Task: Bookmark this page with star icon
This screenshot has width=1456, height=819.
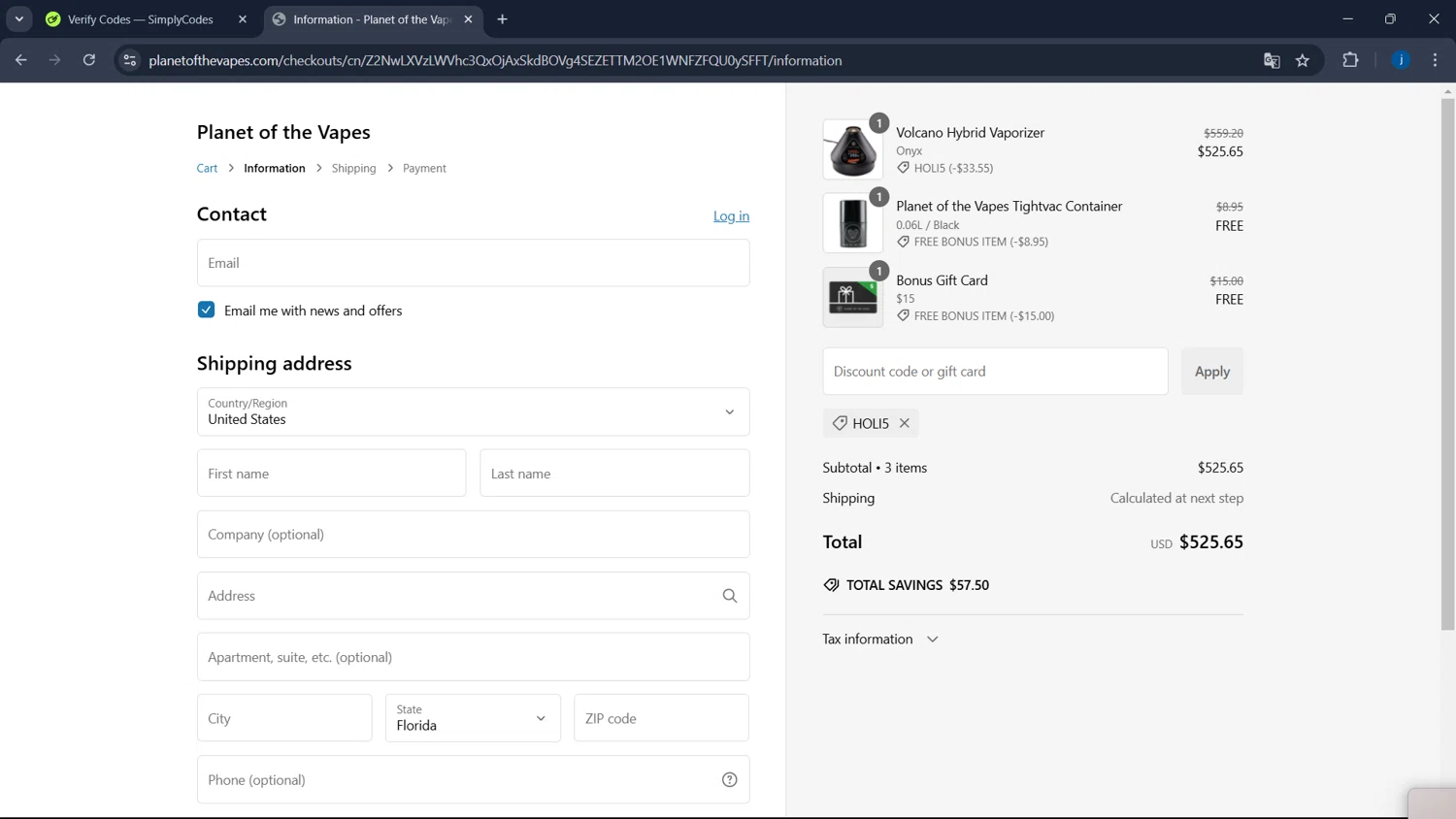Action: tap(1303, 60)
